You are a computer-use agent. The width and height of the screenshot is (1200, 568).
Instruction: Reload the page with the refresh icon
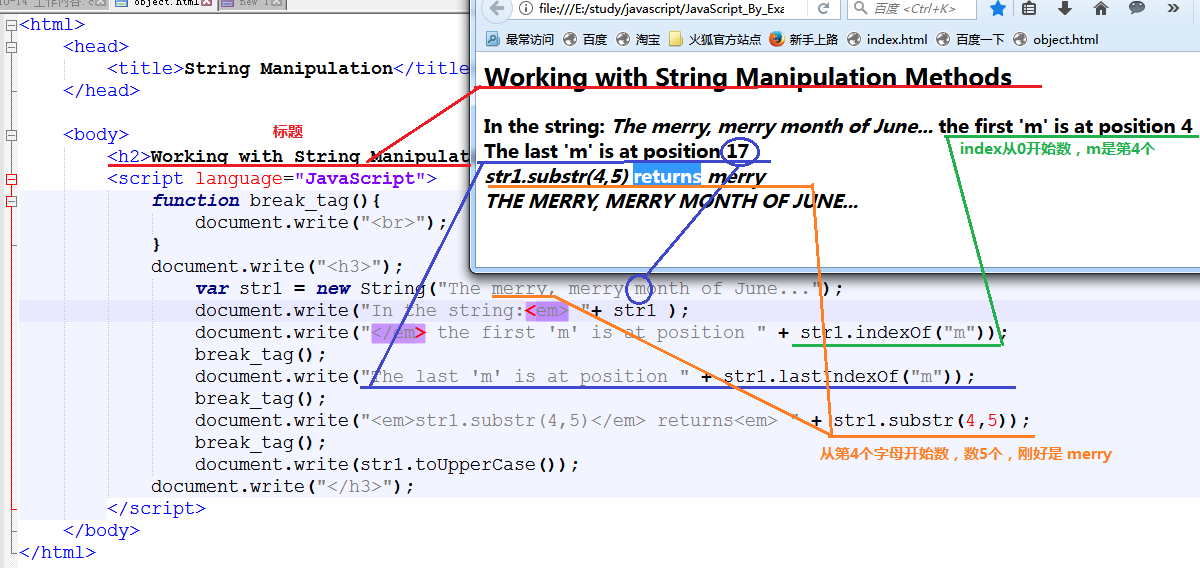click(824, 9)
